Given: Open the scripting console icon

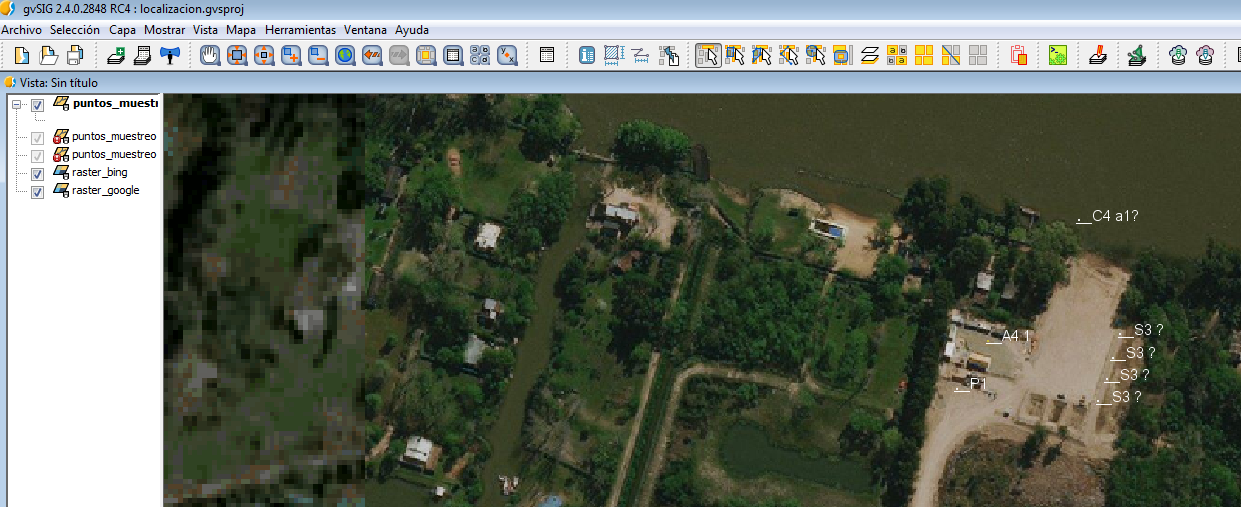Looking at the screenshot, I should click(x=1058, y=55).
